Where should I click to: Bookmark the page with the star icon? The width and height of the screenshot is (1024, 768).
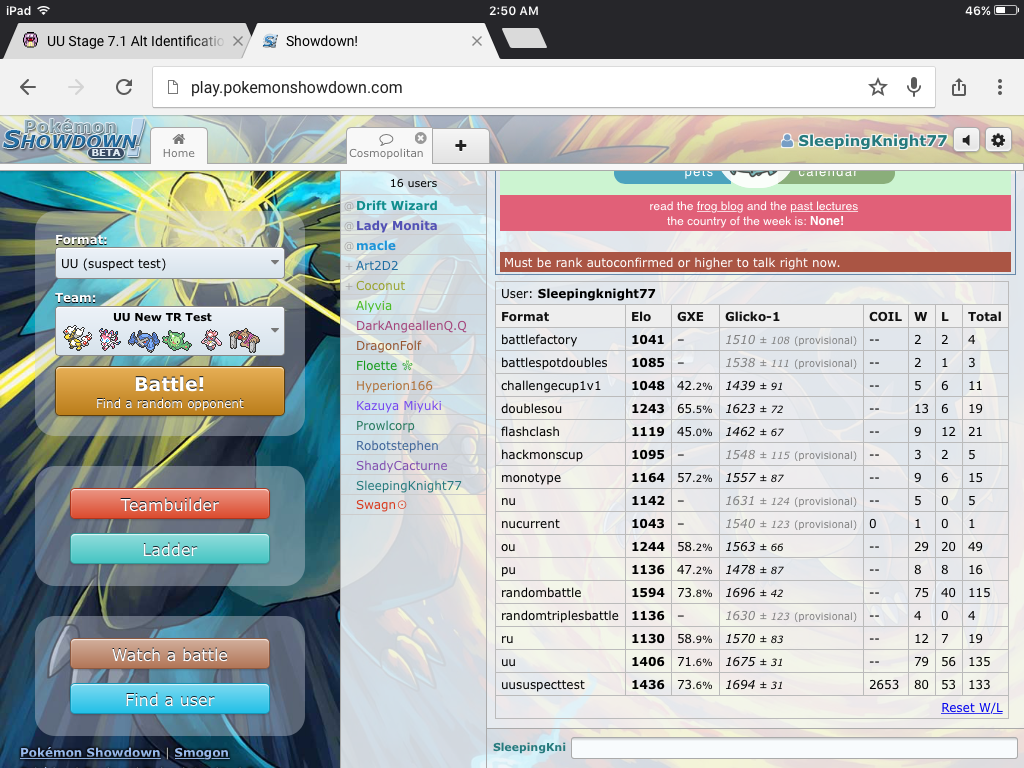click(x=878, y=87)
